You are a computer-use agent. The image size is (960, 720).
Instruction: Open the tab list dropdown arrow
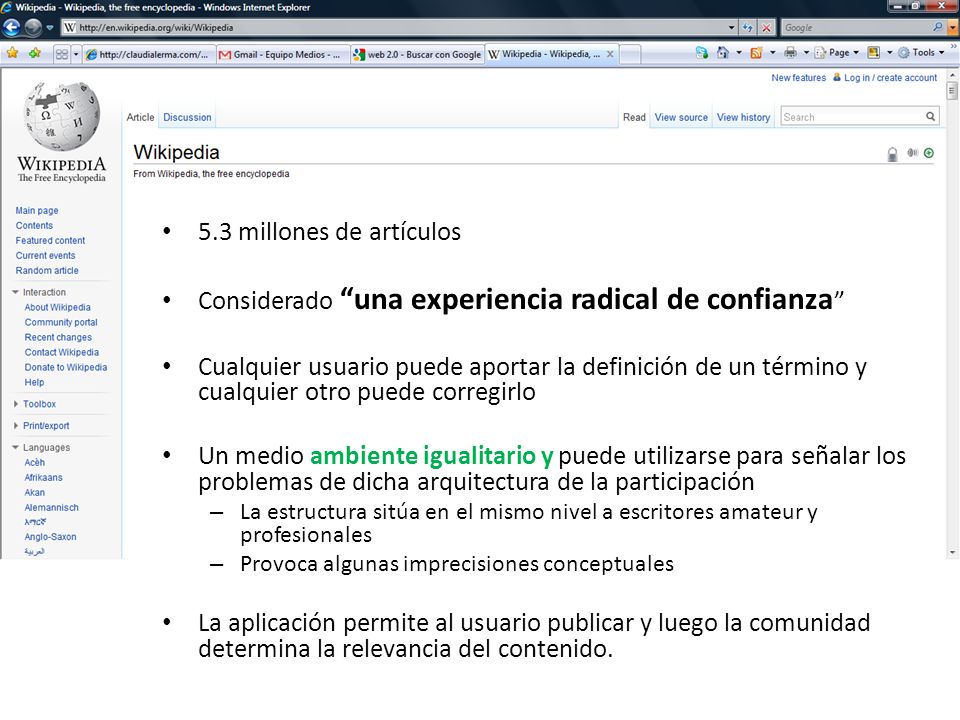pyautogui.click(x=76, y=54)
